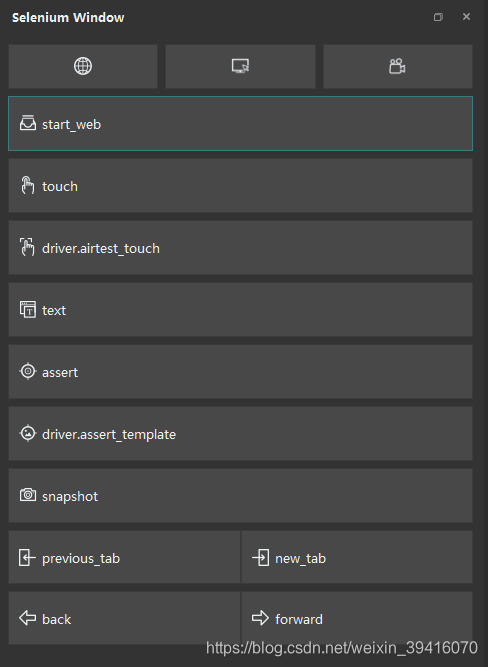Click the target icon beside assert
The height and width of the screenshot is (667, 488).
[28, 371]
